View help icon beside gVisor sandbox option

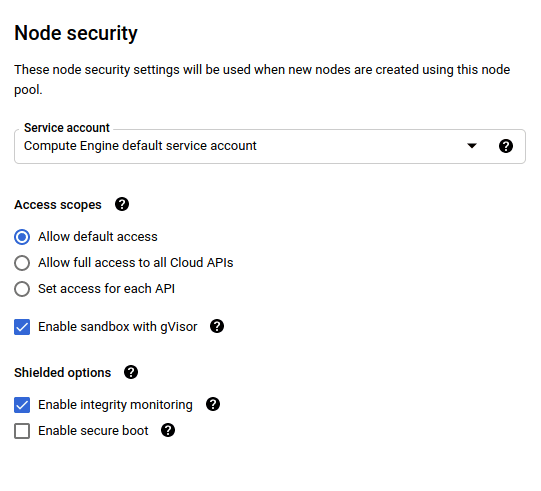pyautogui.click(x=217, y=326)
